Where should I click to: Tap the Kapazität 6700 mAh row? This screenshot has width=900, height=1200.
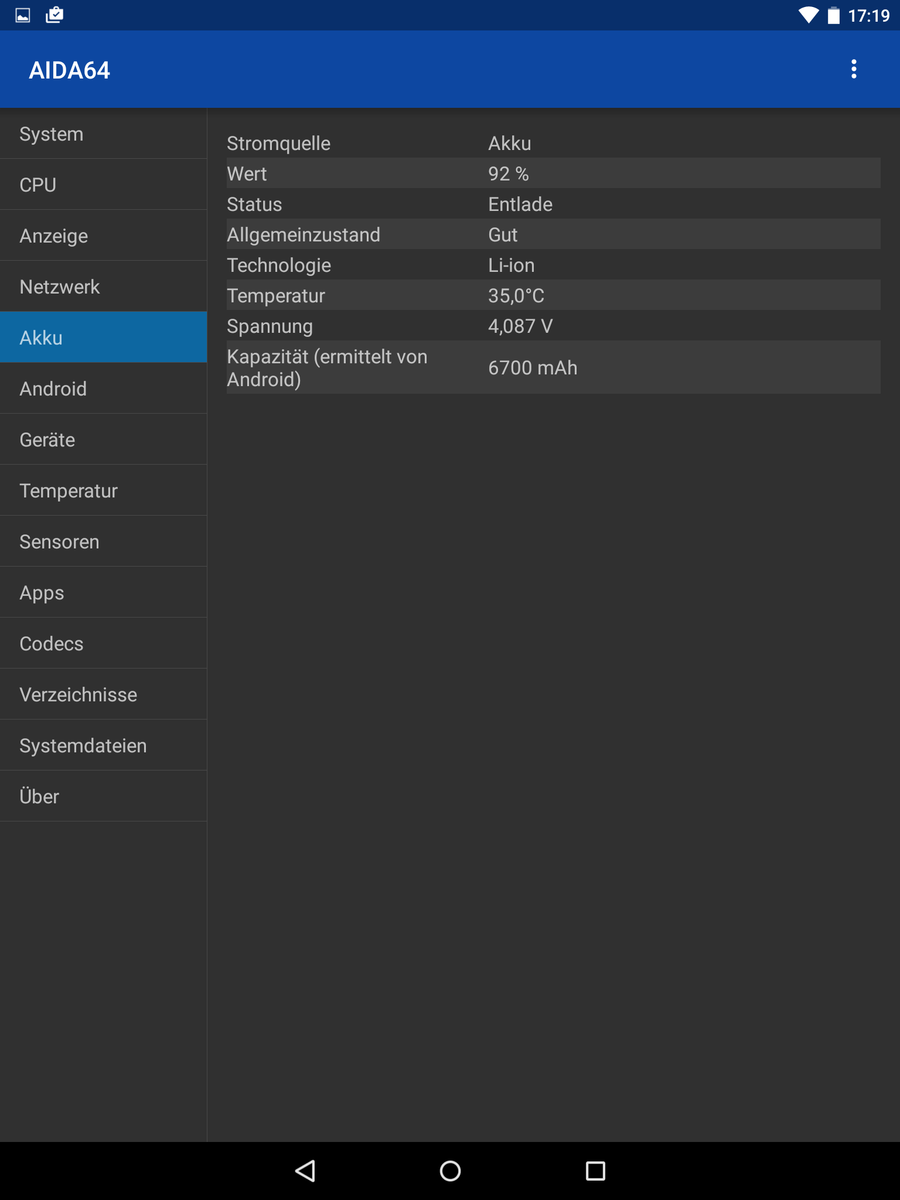[553, 368]
